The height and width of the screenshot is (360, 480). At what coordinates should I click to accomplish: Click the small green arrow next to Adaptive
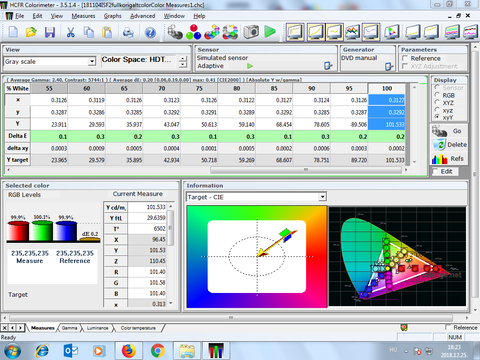coord(250,66)
